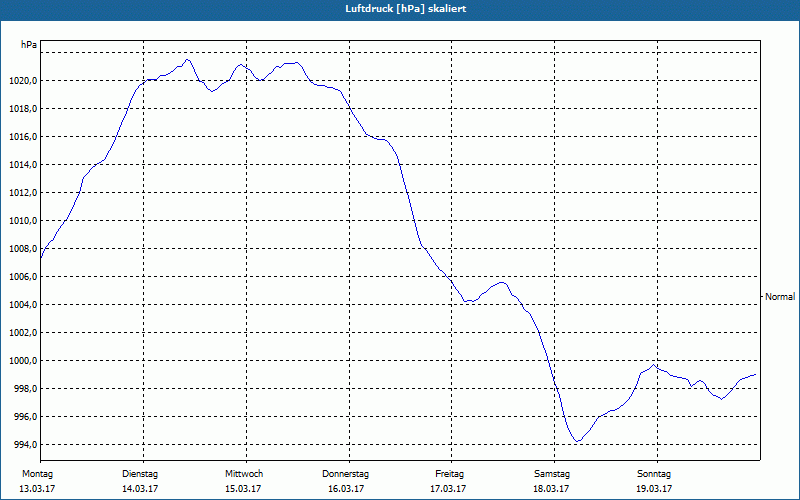This screenshot has width=800, height=500.
Task: Select the 1000,0 y-axis value
Action: tap(21, 361)
